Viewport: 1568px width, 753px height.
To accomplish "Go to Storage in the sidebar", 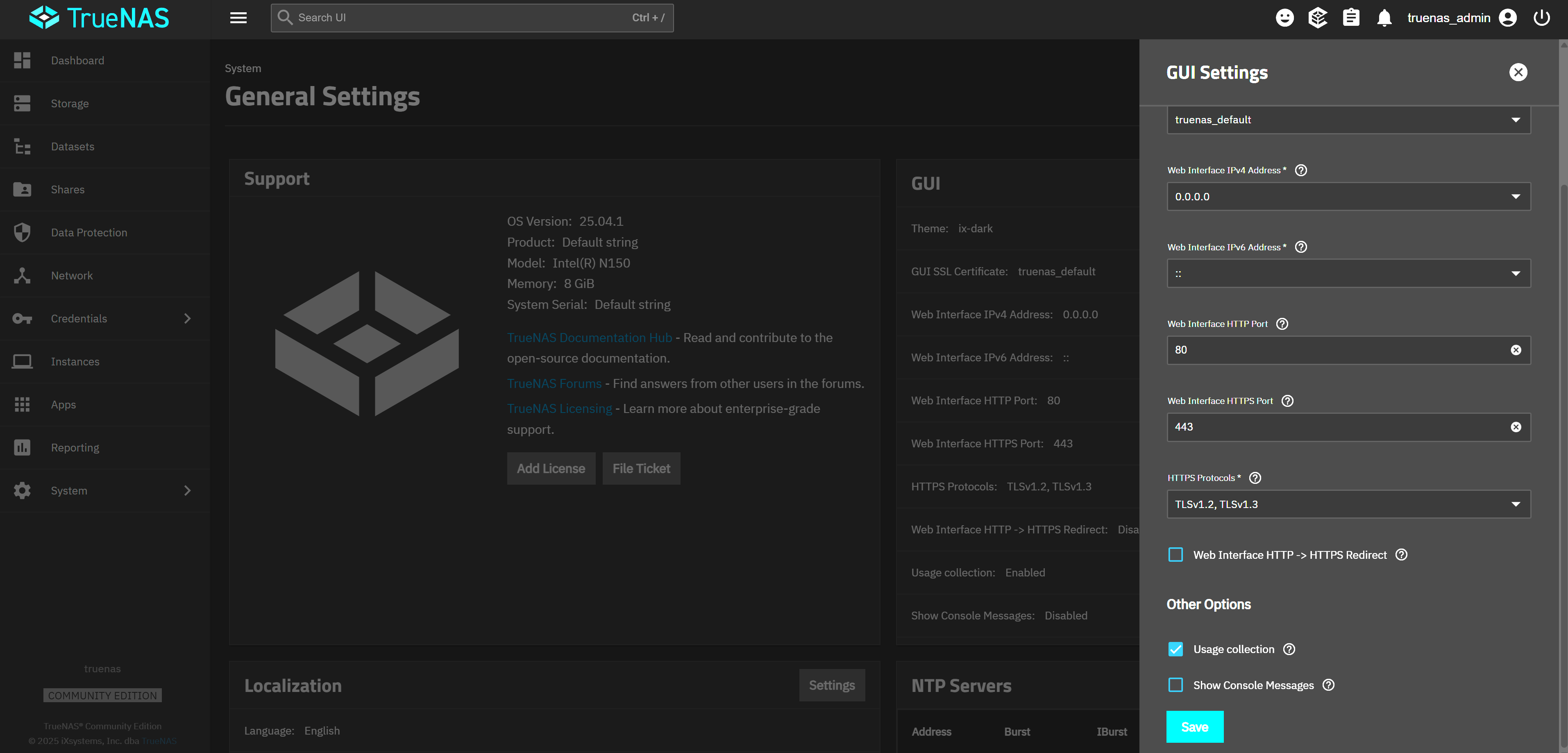I will pos(69,104).
